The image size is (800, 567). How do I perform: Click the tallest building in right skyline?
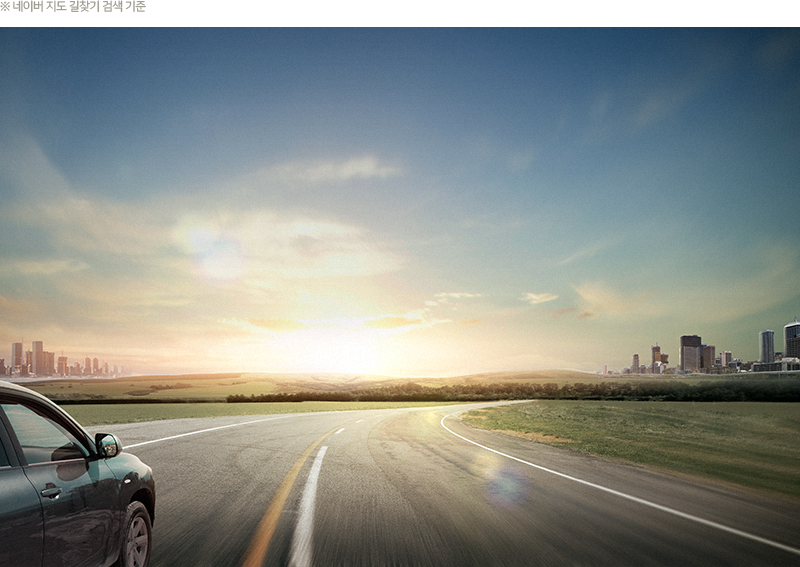[x=791, y=340]
